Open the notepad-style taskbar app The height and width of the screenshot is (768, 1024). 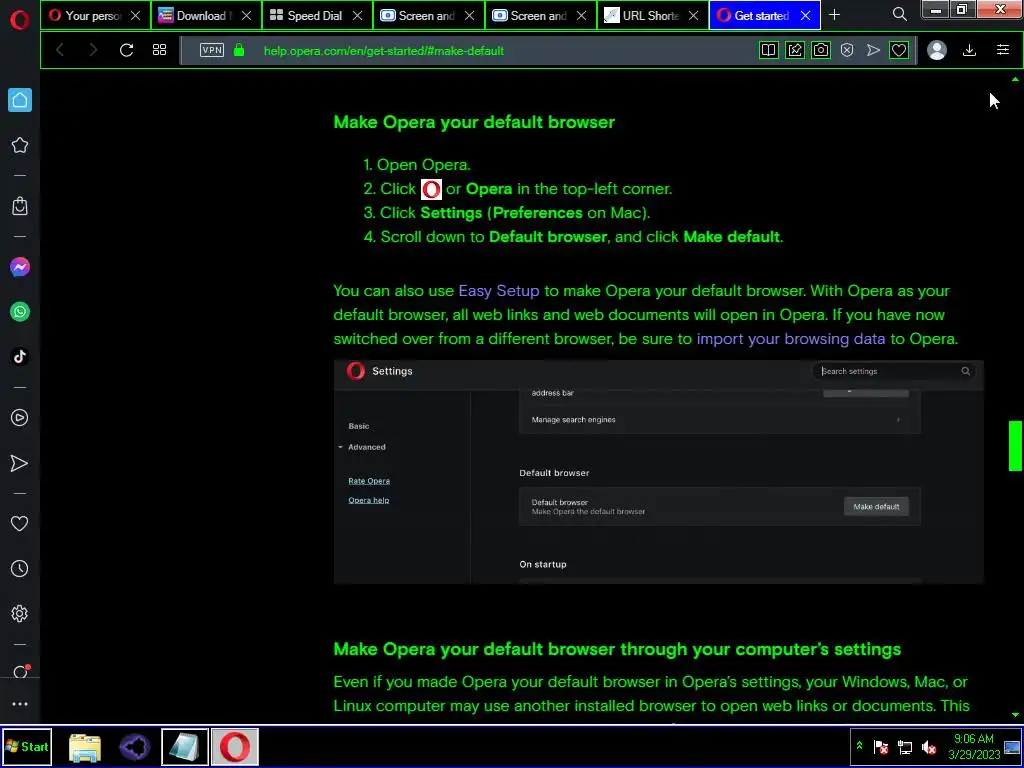[185, 747]
